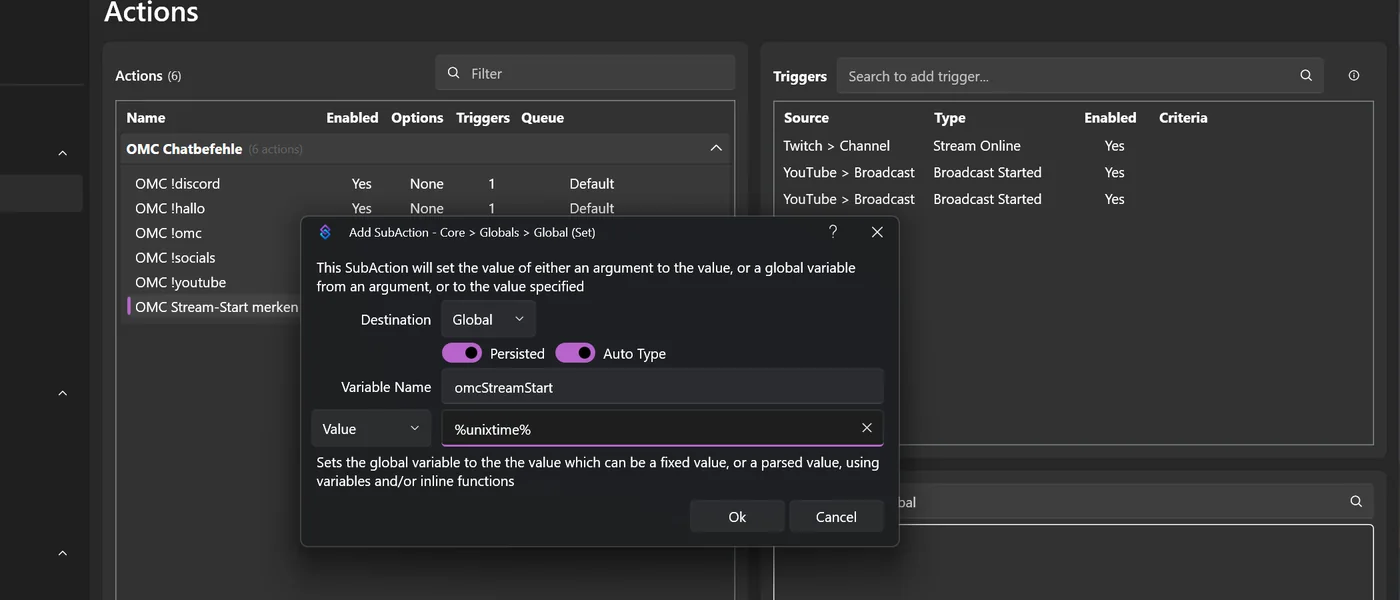Select the Stream Online trigger type
Viewport: 1400px width, 600px height.
(x=977, y=146)
